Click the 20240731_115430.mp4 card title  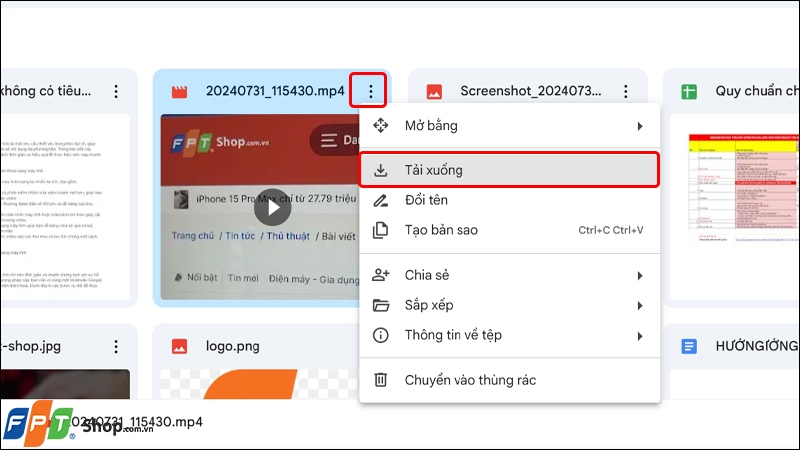click(275, 91)
